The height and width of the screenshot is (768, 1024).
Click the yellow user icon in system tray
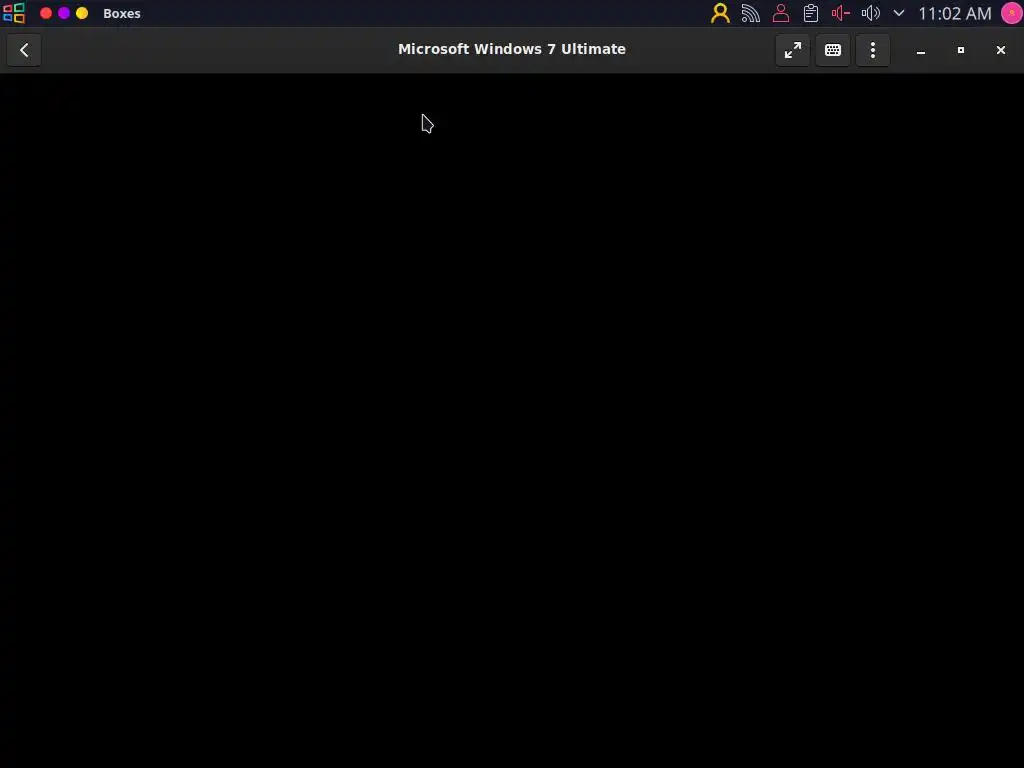coord(720,13)
